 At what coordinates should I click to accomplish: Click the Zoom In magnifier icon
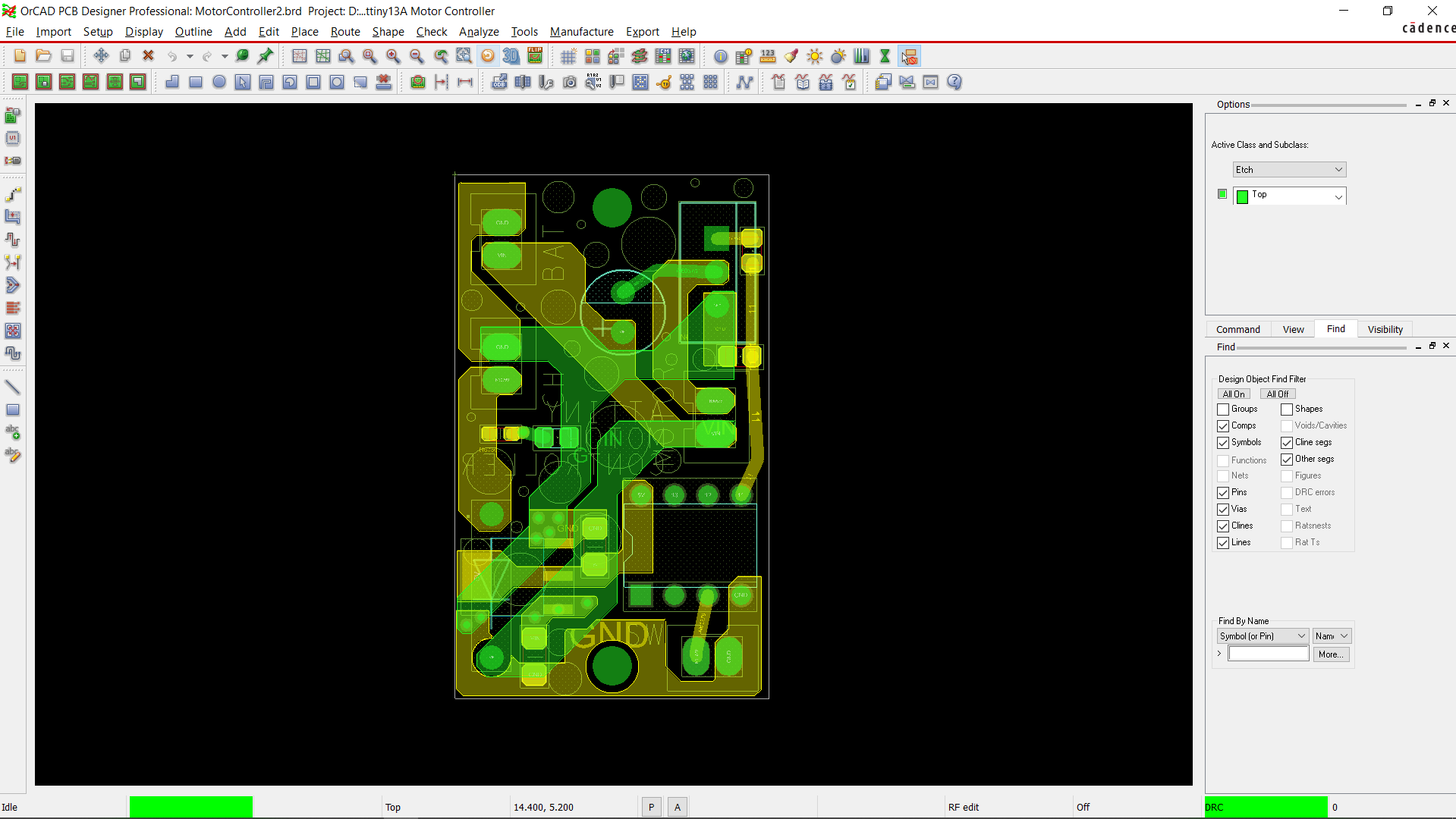point(393,55)
